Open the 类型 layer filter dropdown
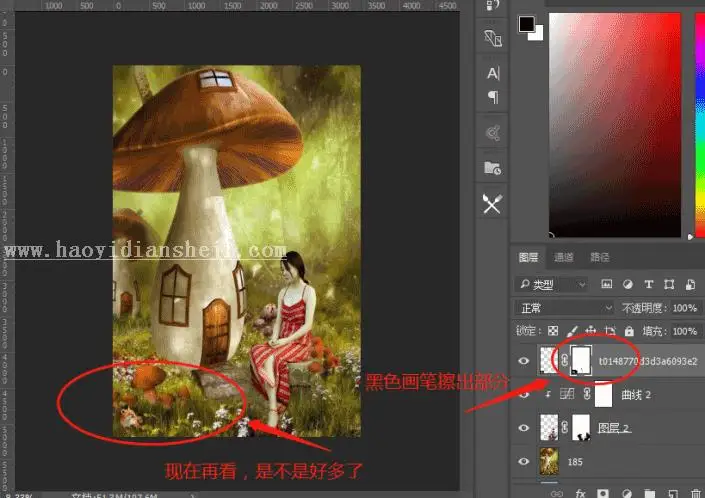The image size is (705, 498). (x=551, y=284)
